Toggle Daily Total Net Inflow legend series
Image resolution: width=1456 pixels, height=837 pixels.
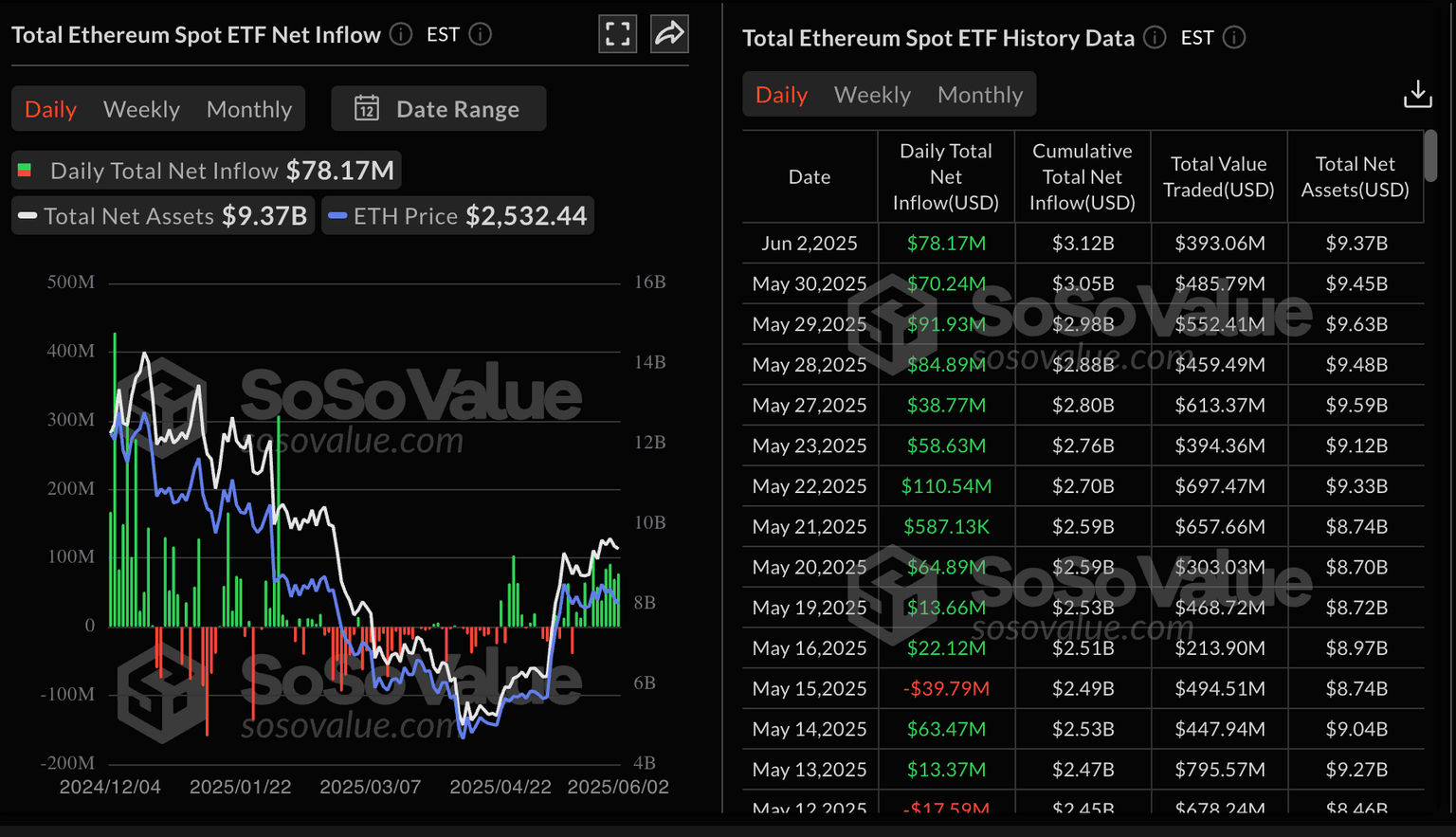tap(207, 171)
